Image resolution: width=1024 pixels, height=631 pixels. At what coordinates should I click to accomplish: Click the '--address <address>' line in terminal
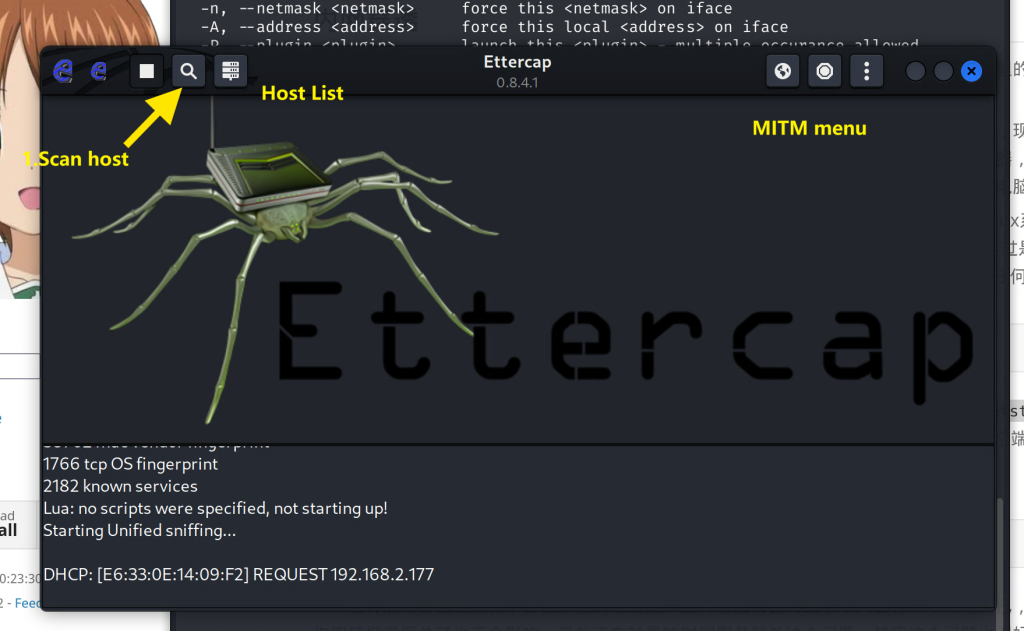pos(494,27)
